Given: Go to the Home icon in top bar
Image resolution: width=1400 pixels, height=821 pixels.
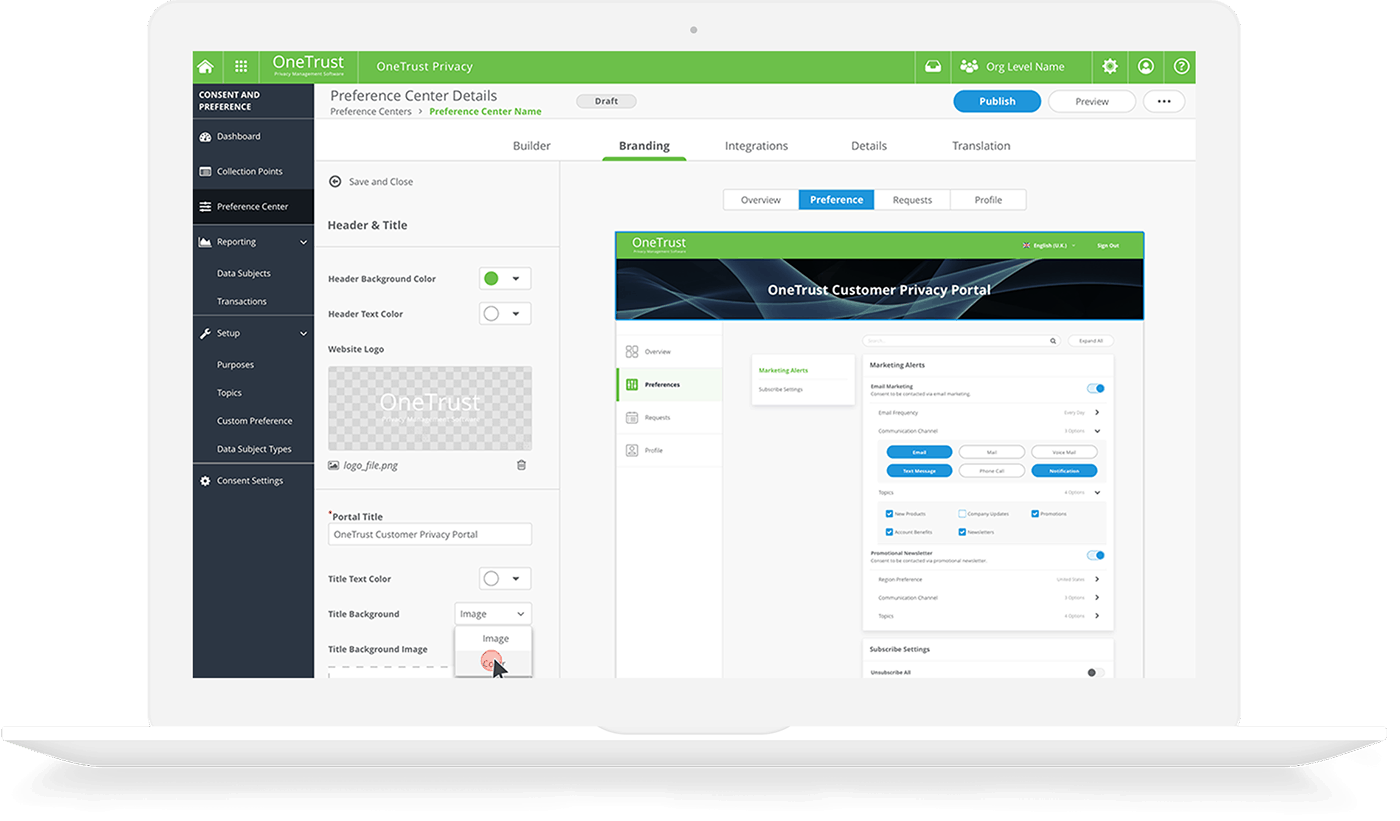Looking at the screenshot, I should click(x=205, y=67).
